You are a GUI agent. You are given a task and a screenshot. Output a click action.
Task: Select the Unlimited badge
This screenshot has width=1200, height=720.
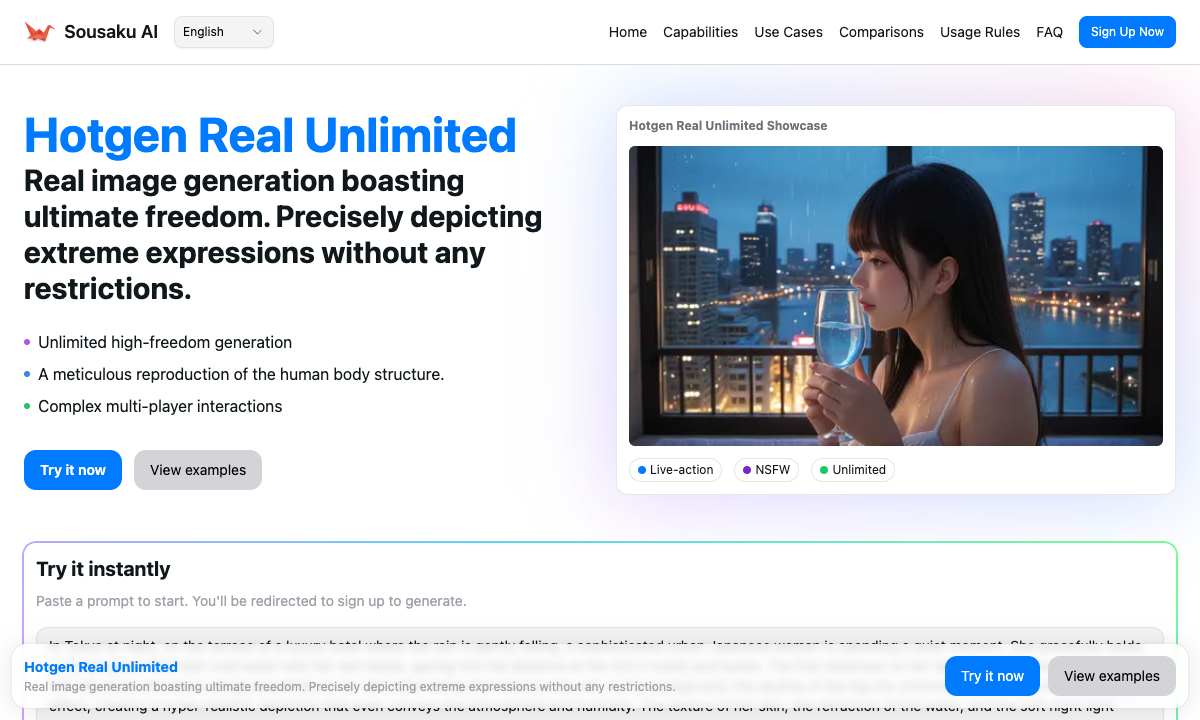pyautogui.click(x=852, y=470)
